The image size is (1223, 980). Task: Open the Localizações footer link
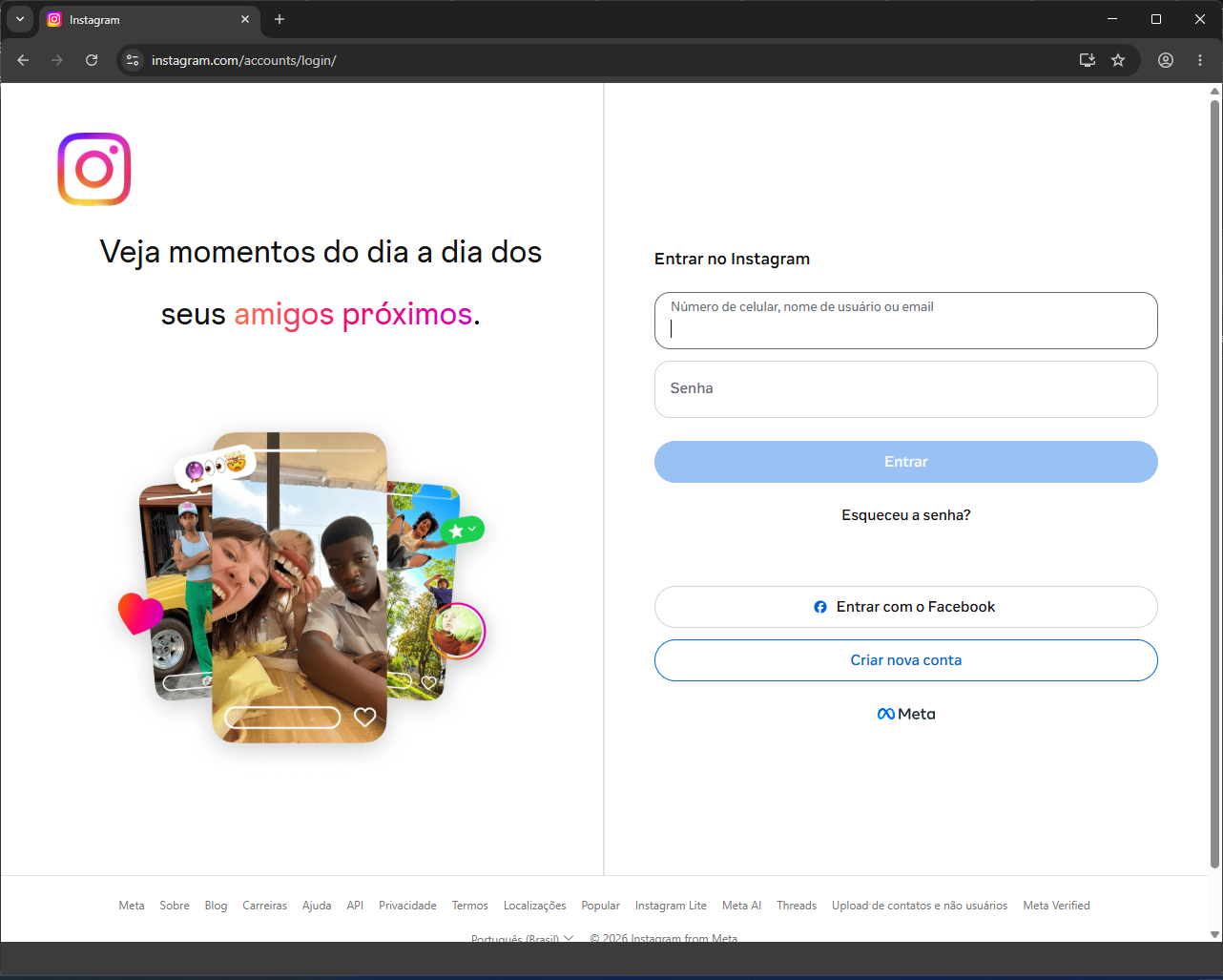[535, 906]
